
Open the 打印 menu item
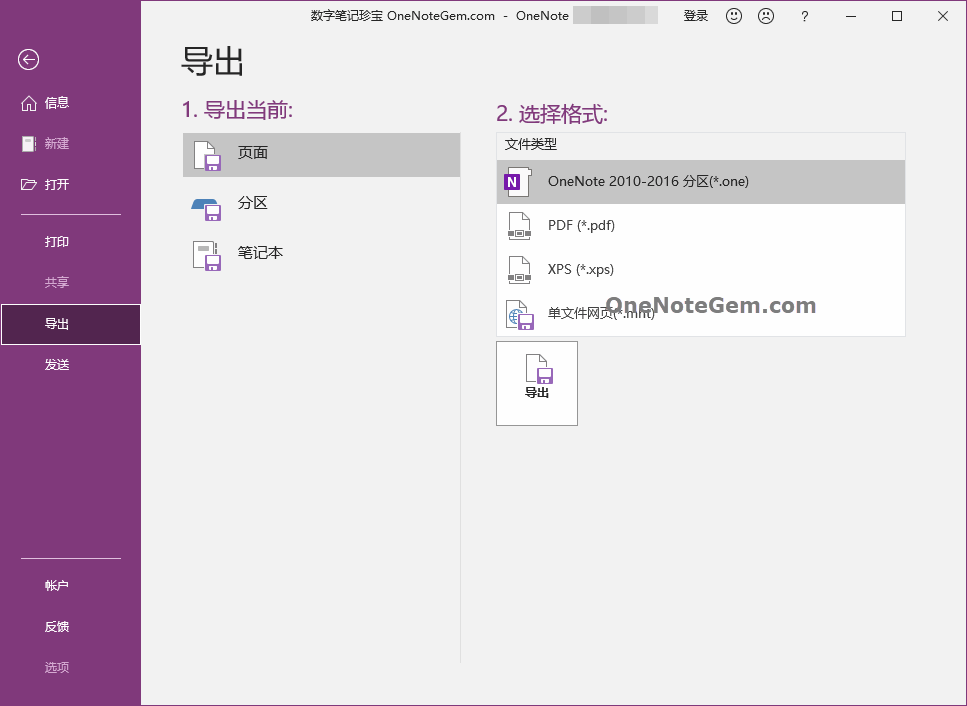[x=70, y=242]
